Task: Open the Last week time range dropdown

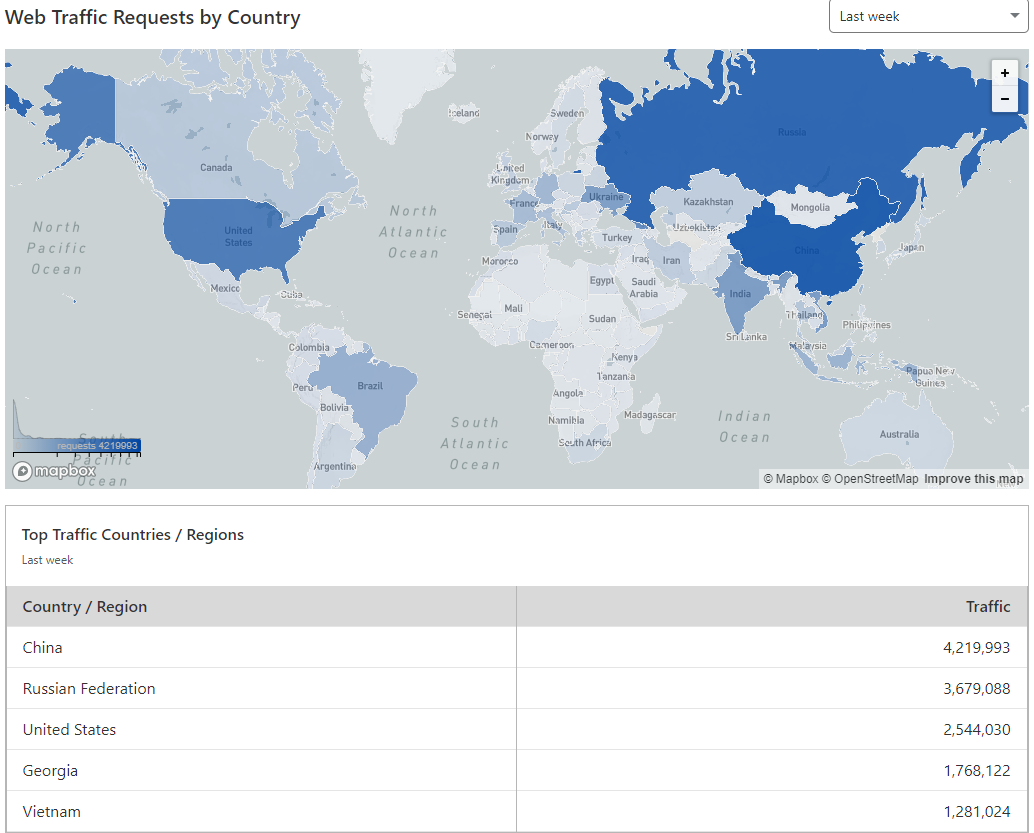Action: pyautogui.click(x=928, y=16)
